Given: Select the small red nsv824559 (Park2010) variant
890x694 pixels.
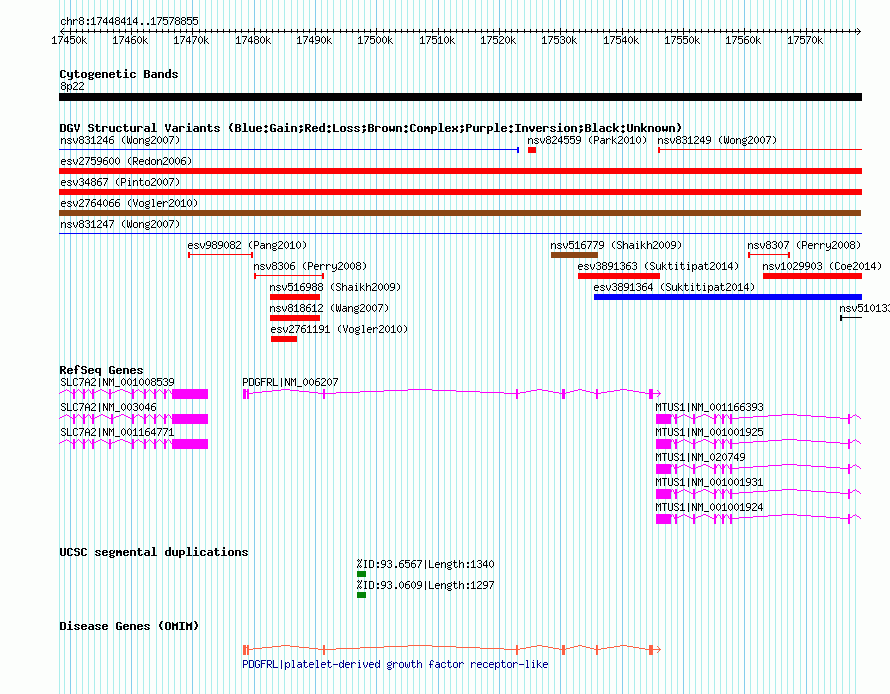Looking at the screenshot, I should (x=532, y=150).
